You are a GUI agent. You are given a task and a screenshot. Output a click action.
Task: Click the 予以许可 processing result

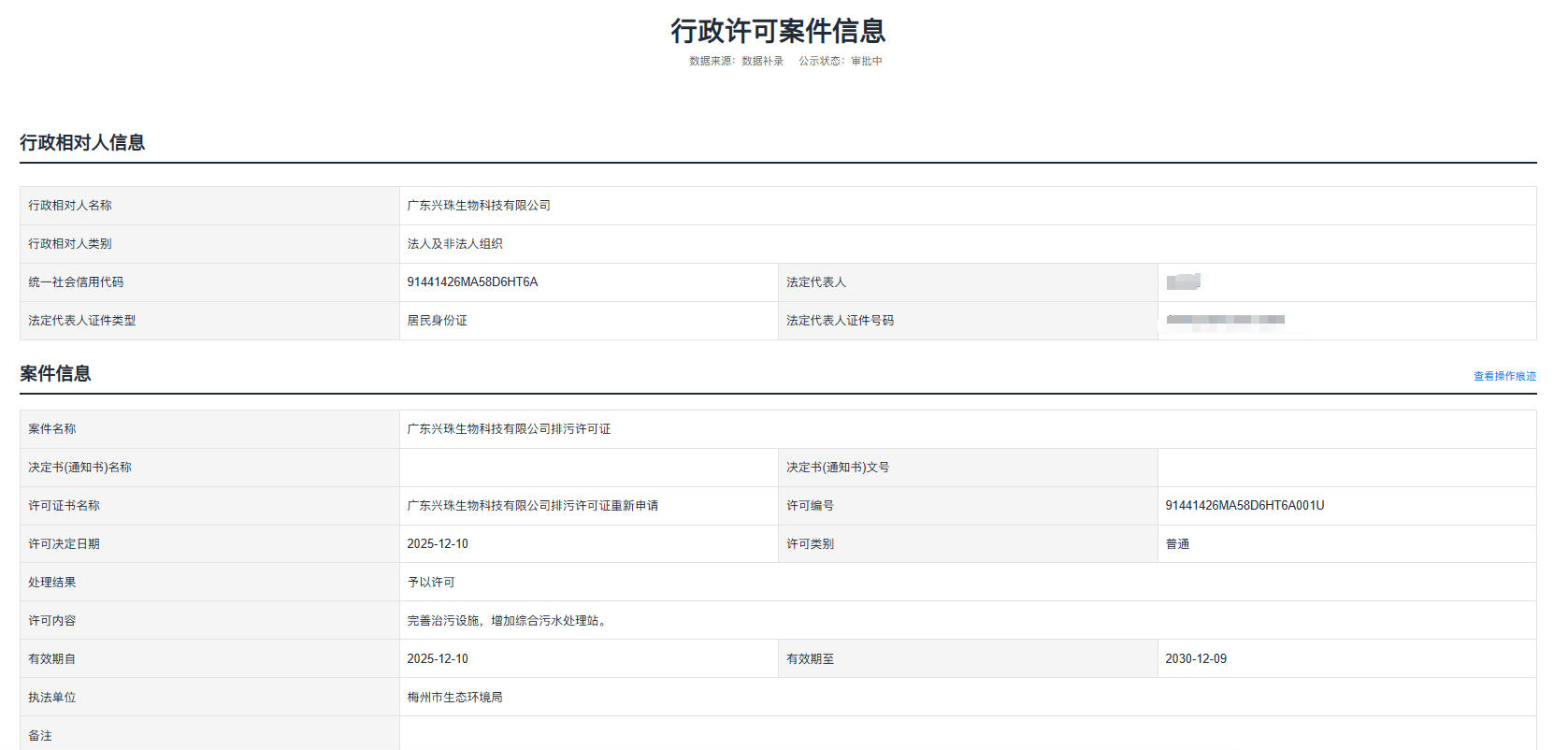[x=431, y=583]
